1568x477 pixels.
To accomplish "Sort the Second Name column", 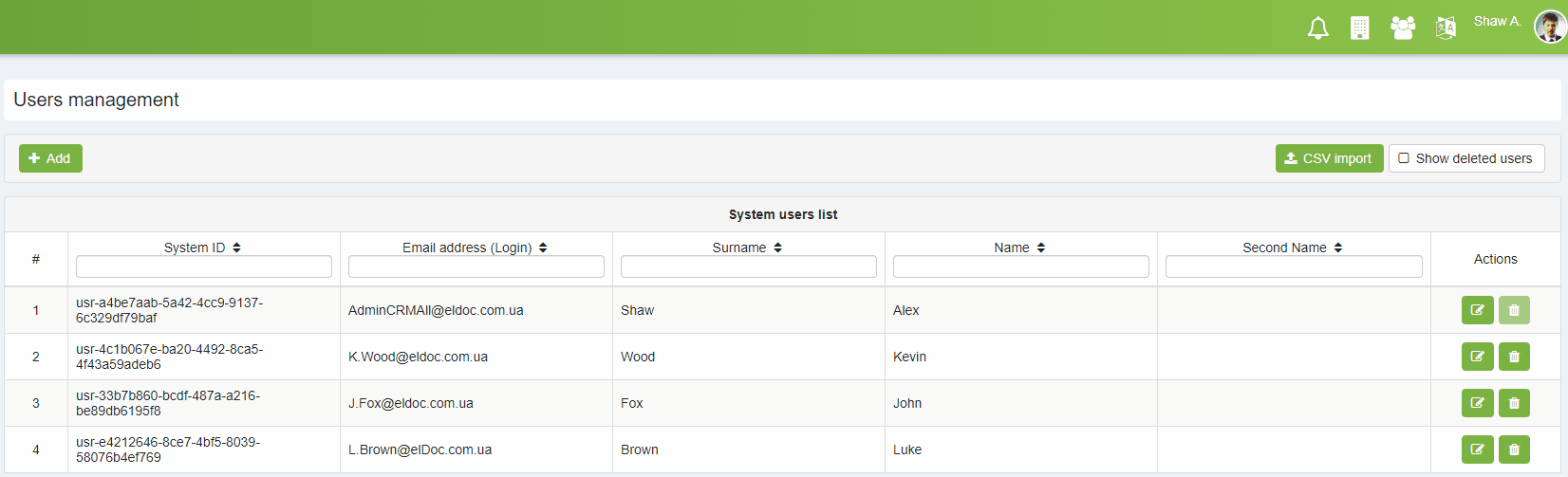I will coord(1337,248).
